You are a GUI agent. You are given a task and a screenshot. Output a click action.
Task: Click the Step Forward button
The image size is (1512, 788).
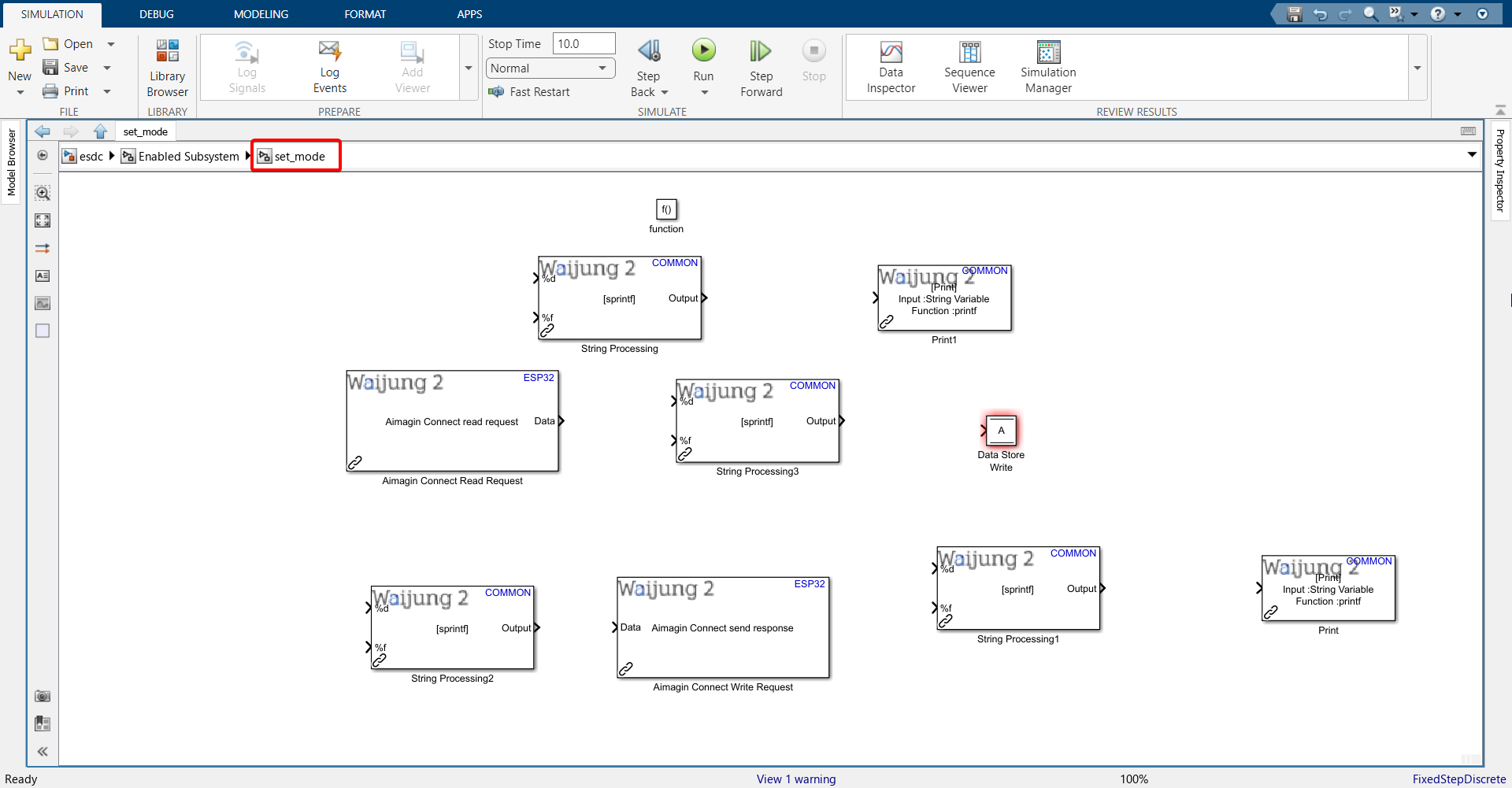tap(761, 68)
